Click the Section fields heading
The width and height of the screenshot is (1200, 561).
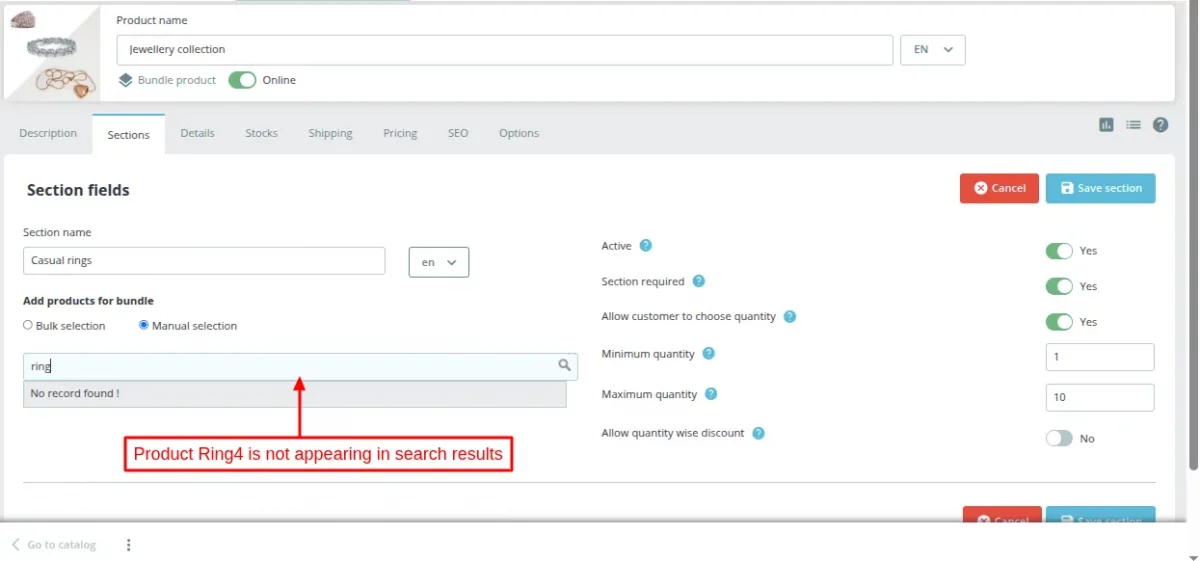(78, 190)
